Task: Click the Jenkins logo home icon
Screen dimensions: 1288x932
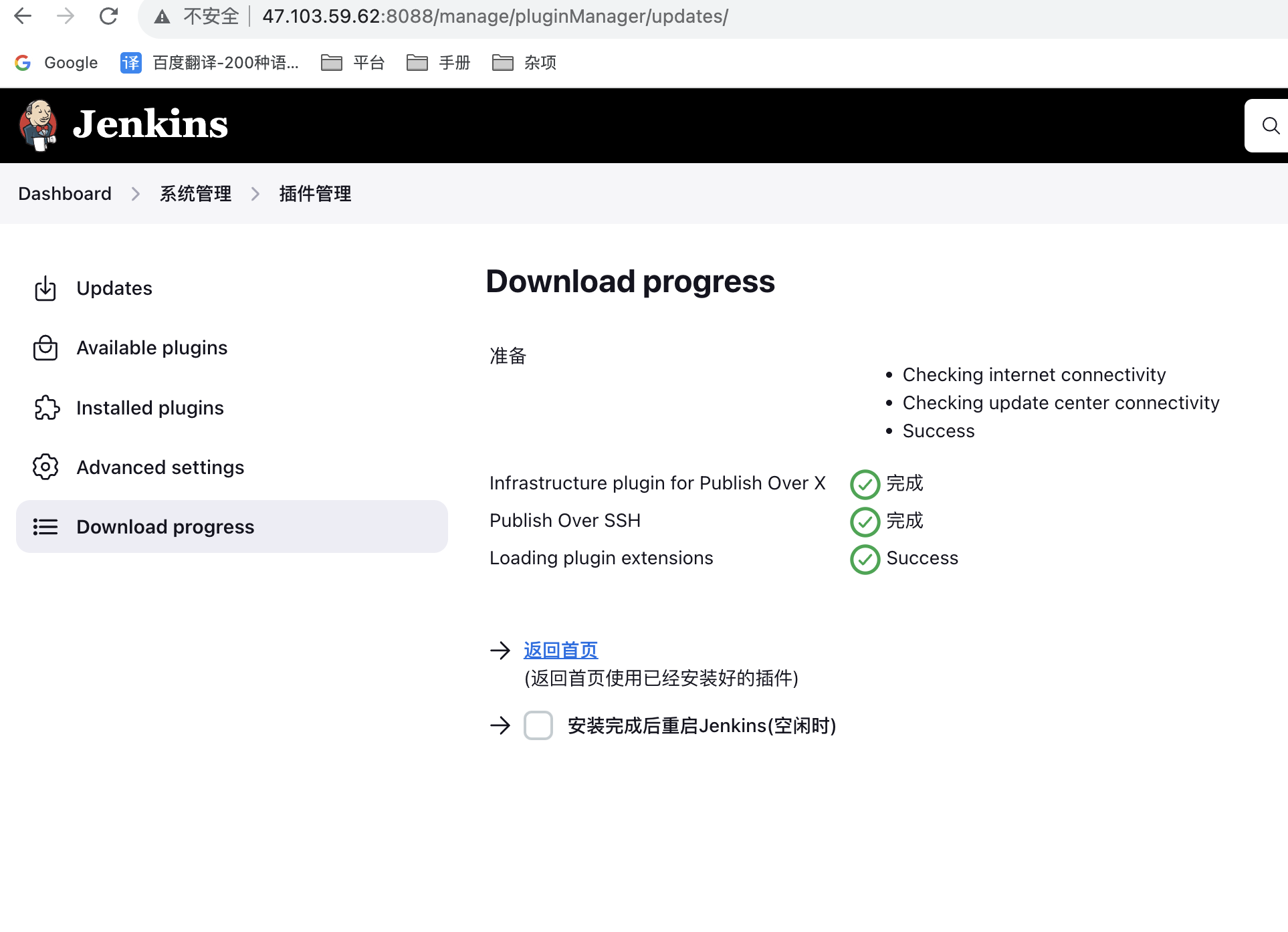Action: pyautogui.click(x=38, y=124)
